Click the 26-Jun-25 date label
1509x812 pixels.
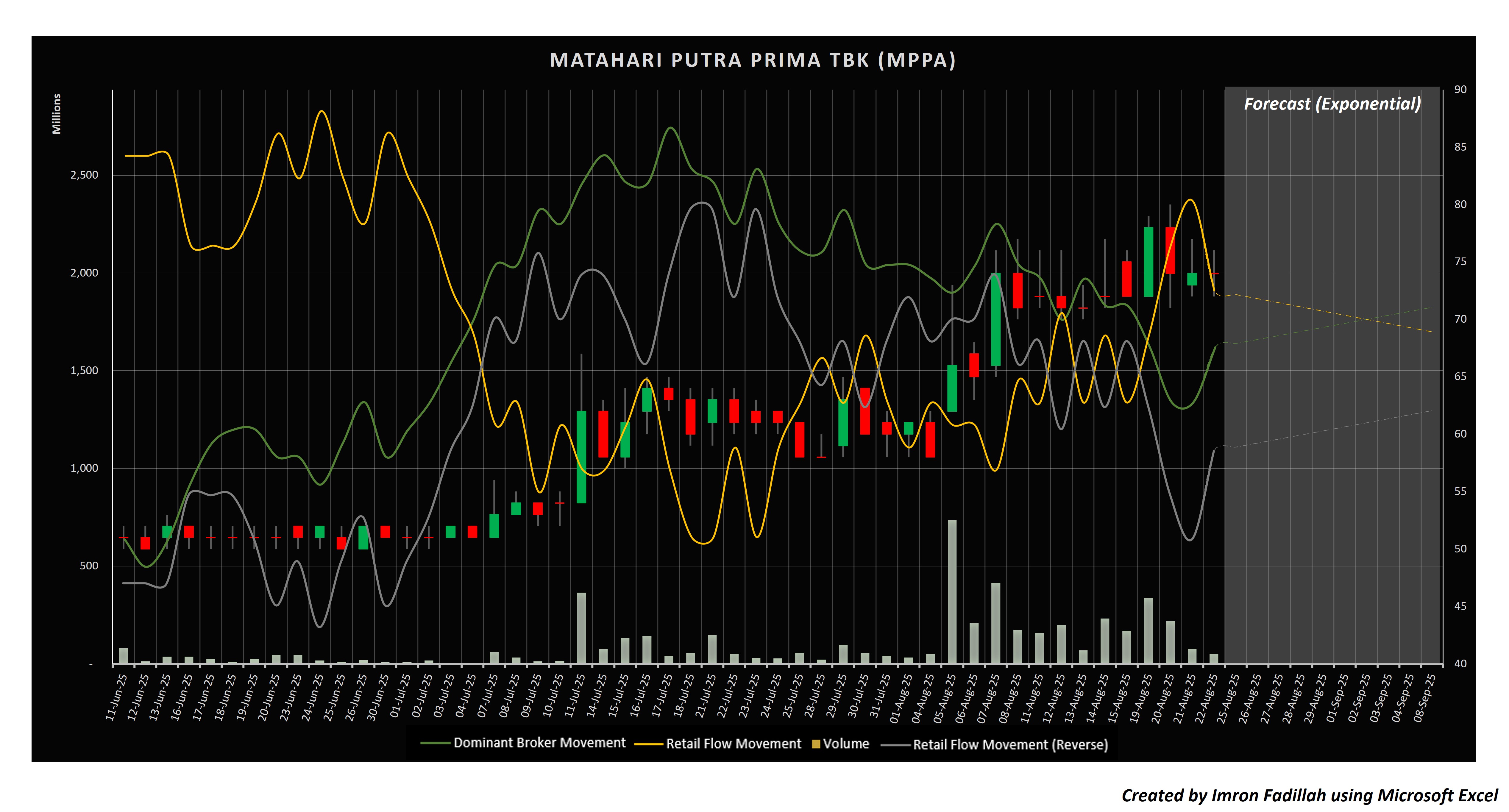tap(356, 697)
